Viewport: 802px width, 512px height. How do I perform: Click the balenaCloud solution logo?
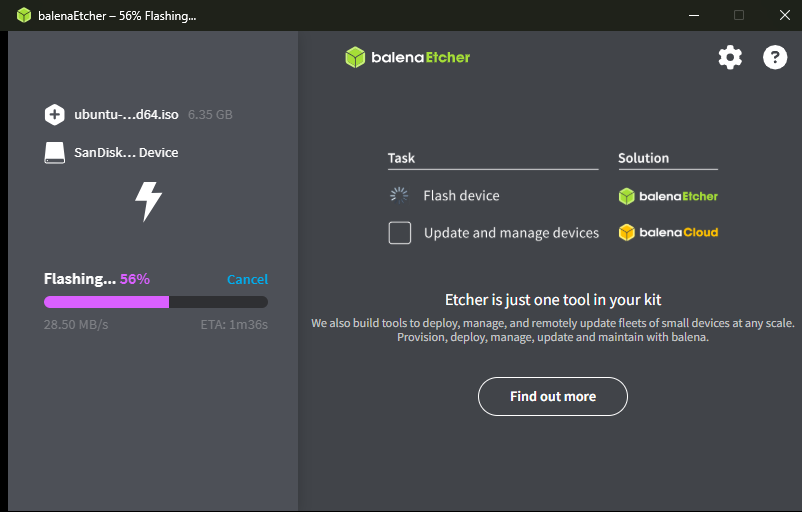668,233
